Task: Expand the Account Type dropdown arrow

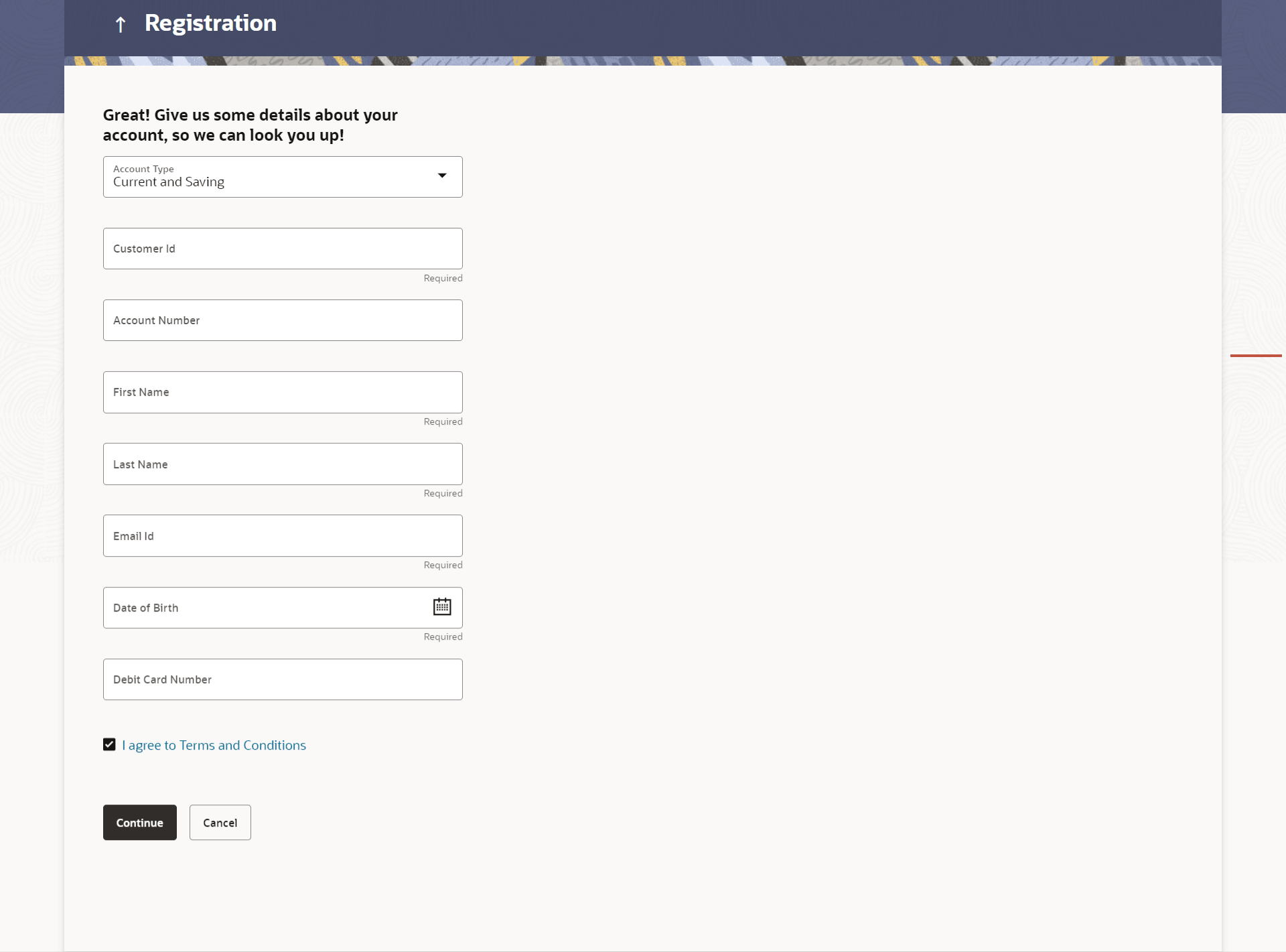Action: (442, 176)
